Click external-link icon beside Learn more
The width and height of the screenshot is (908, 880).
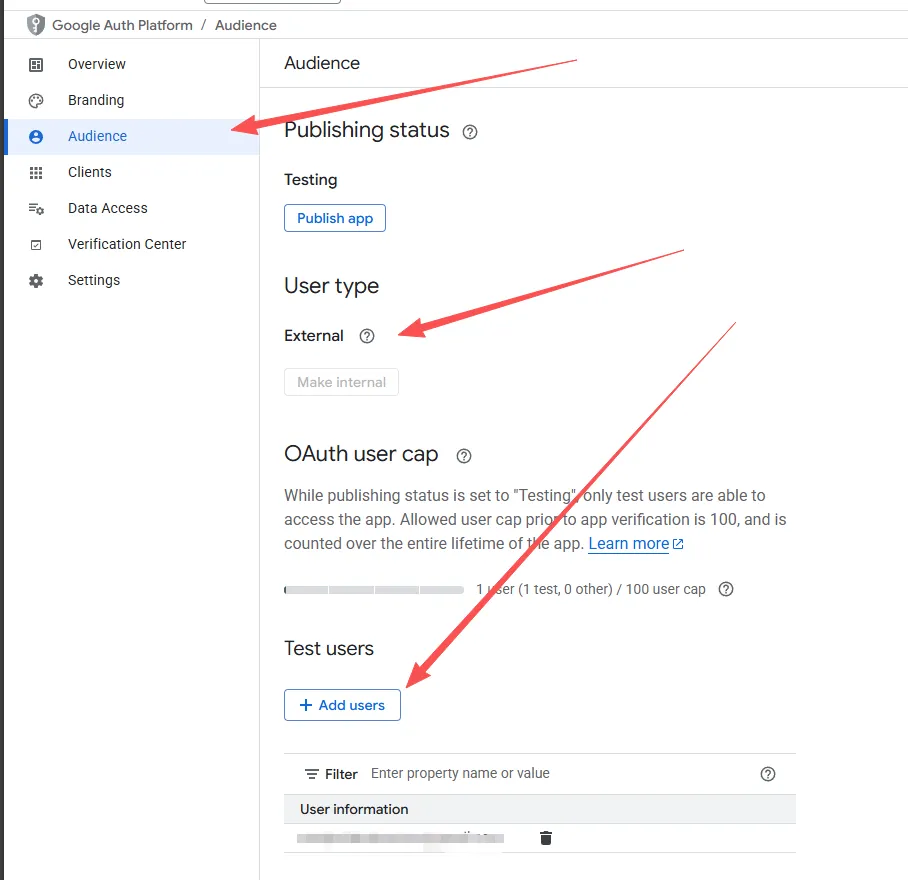678,544
